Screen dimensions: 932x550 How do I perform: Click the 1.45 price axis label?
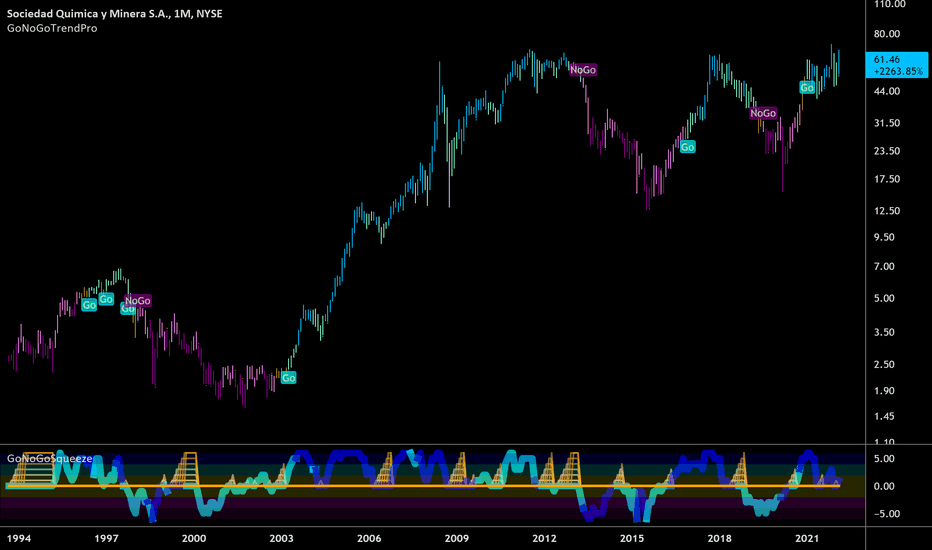click(x=884, y=416)
